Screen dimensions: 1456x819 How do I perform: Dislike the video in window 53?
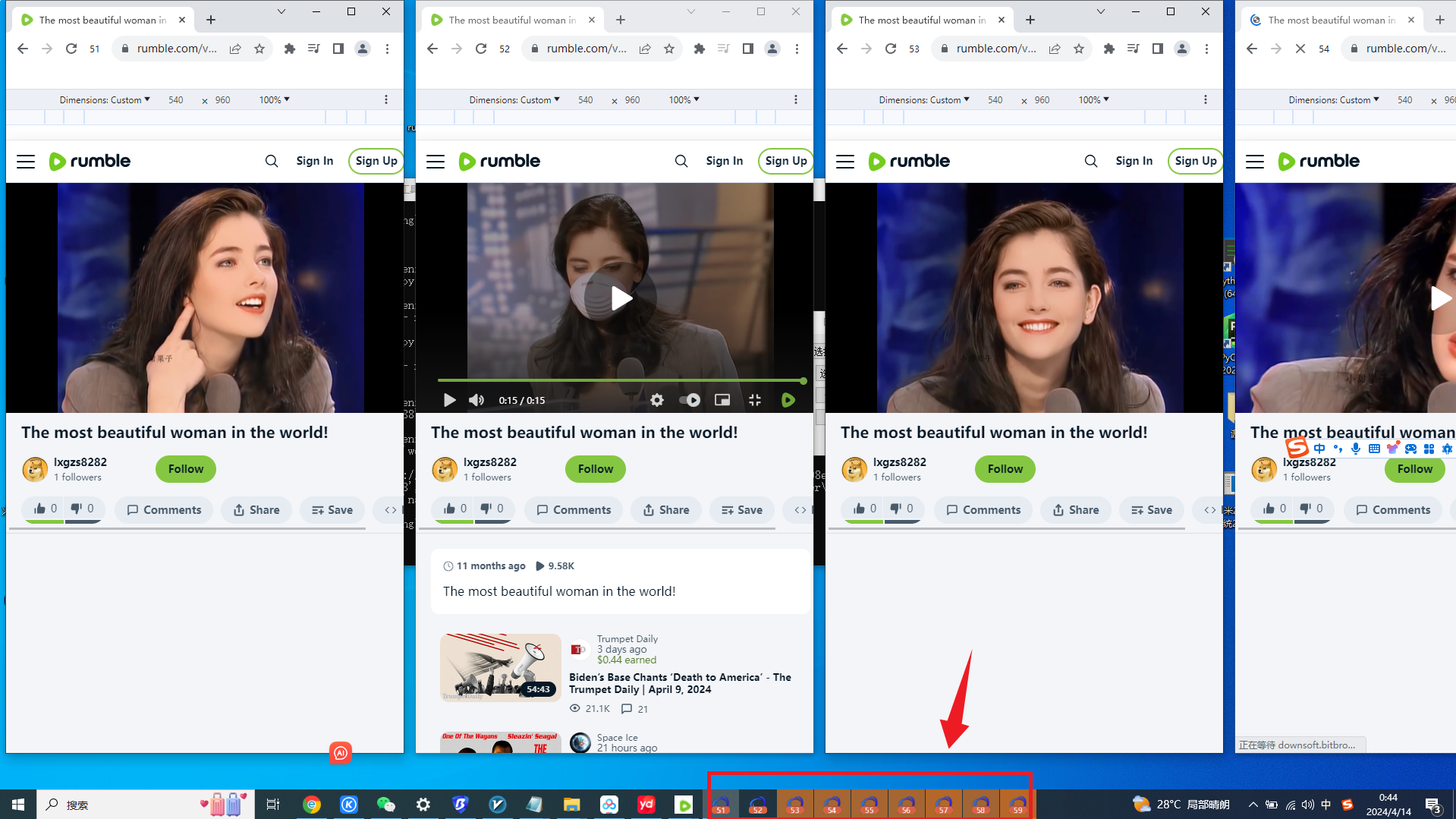pos(896,509)
